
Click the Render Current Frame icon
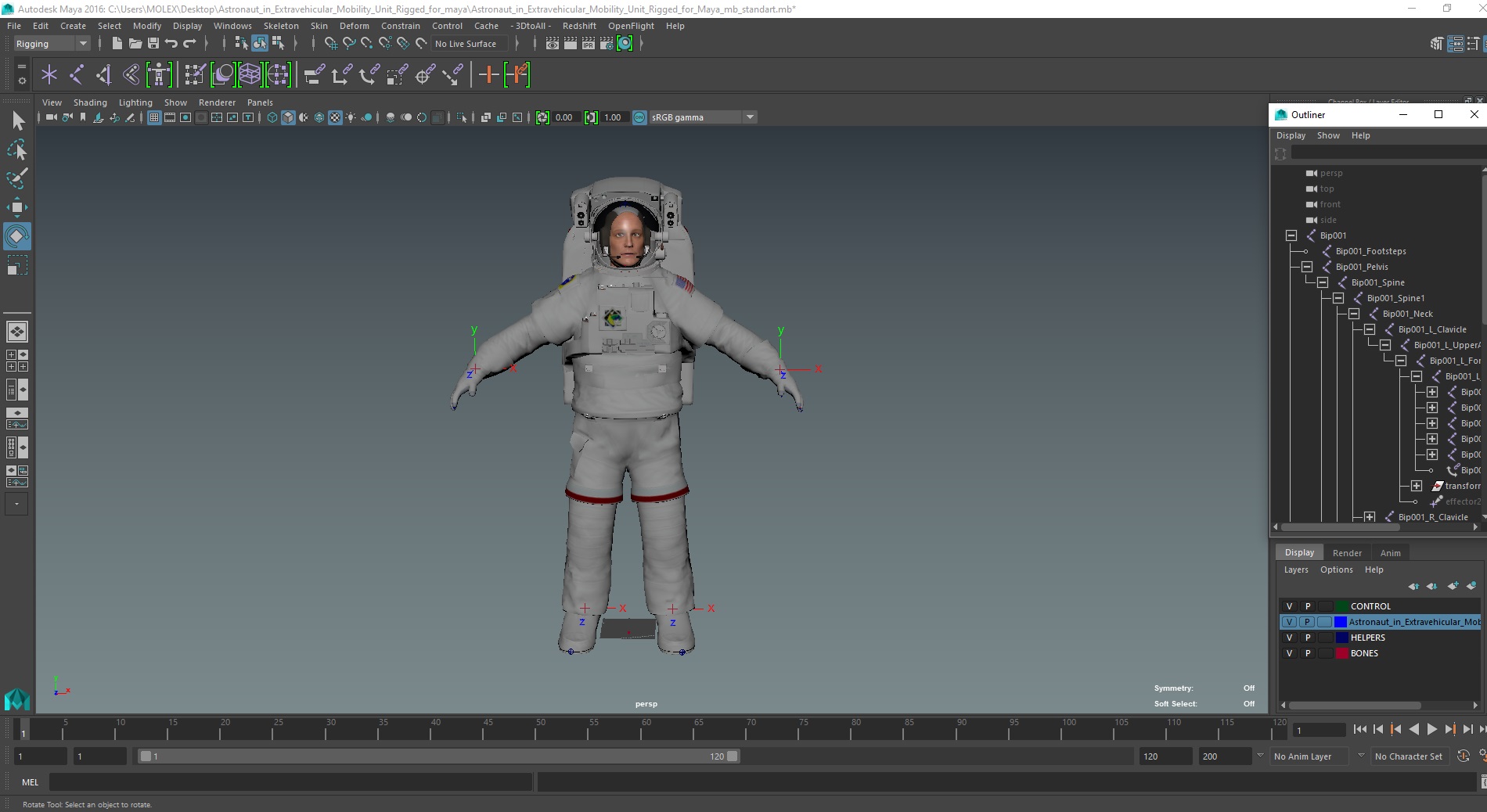[571, 44]
